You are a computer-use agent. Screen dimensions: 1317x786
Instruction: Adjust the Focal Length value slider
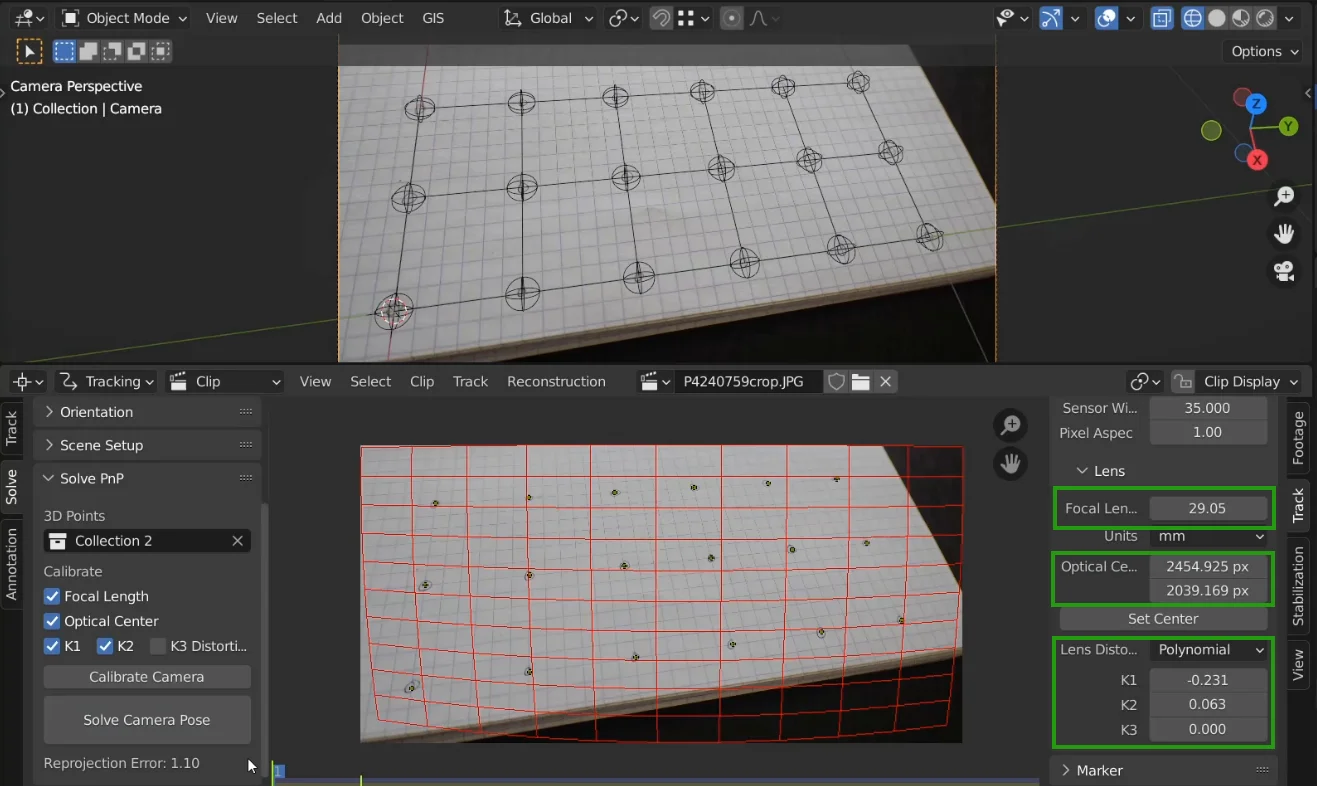coord(1209,507)
